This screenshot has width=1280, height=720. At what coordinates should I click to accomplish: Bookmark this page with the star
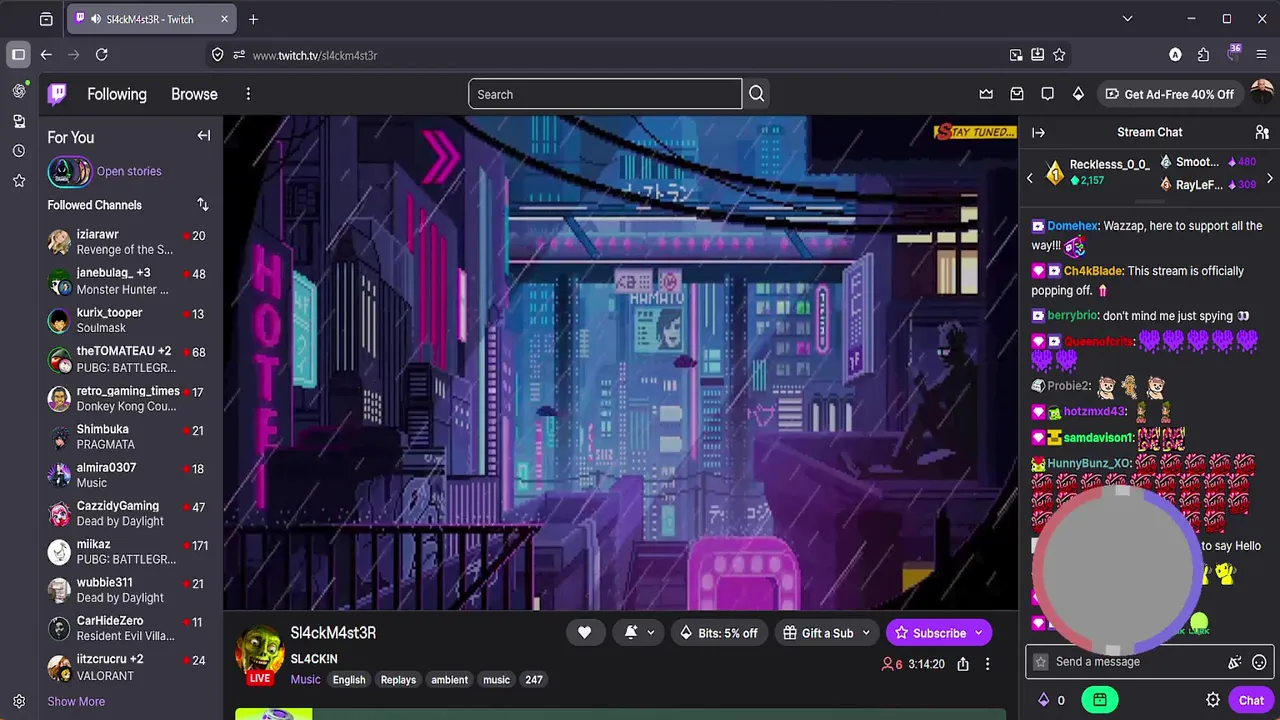(1059, 55)
